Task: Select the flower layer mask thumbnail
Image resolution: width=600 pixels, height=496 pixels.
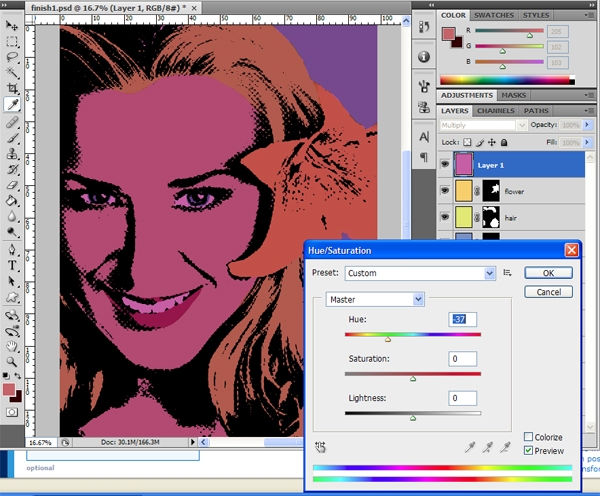Action: (491, 191)
